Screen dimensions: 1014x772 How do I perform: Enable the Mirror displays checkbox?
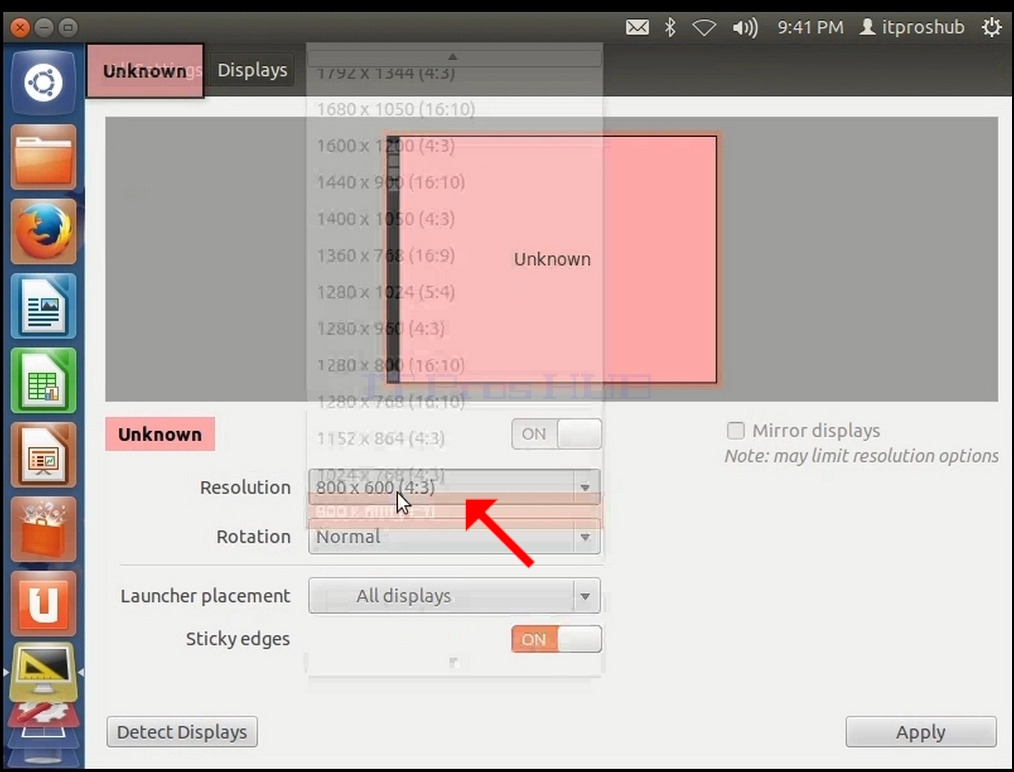click(735, 431)
